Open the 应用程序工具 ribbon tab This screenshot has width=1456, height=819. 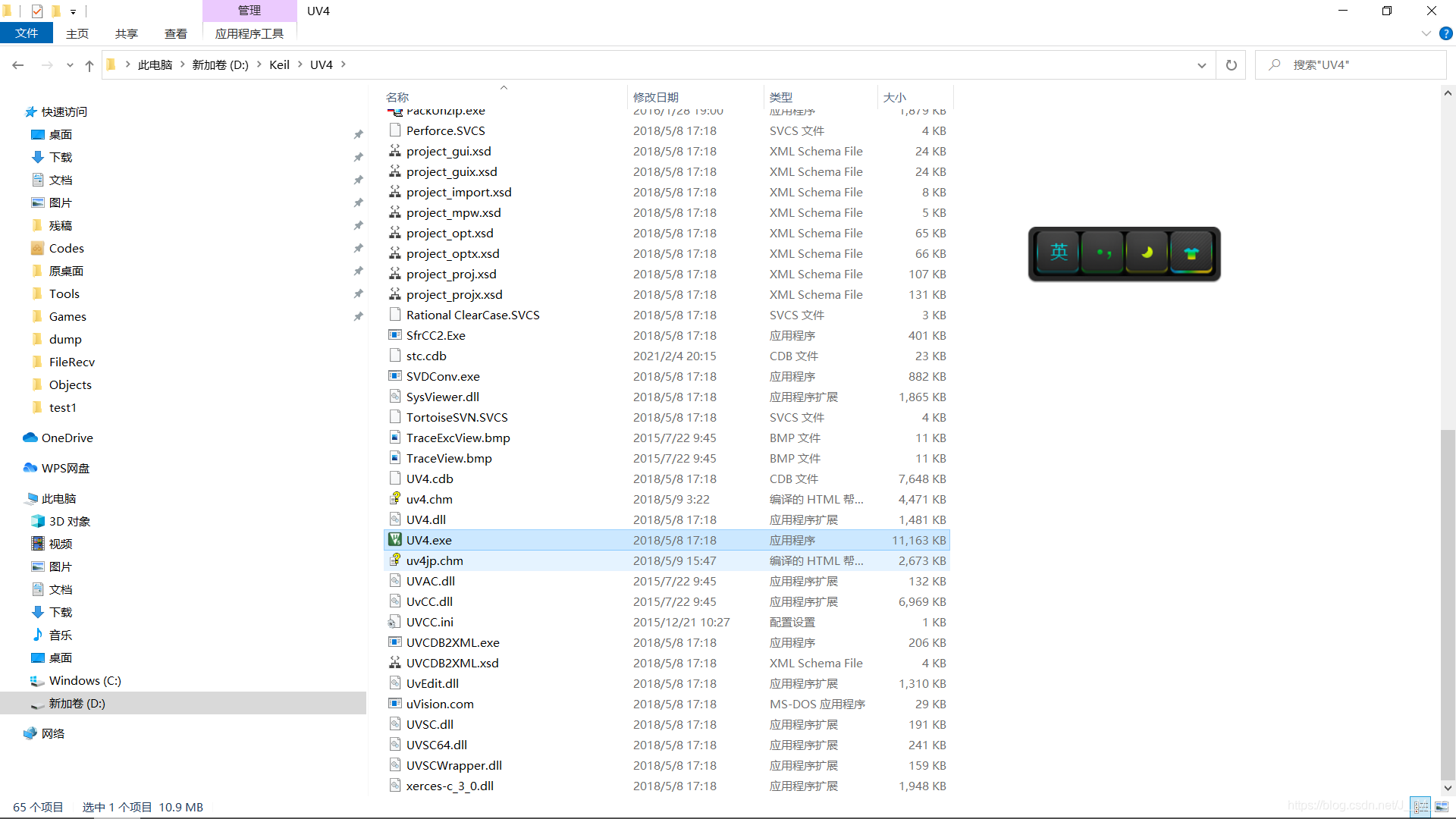tap(249, 33)
